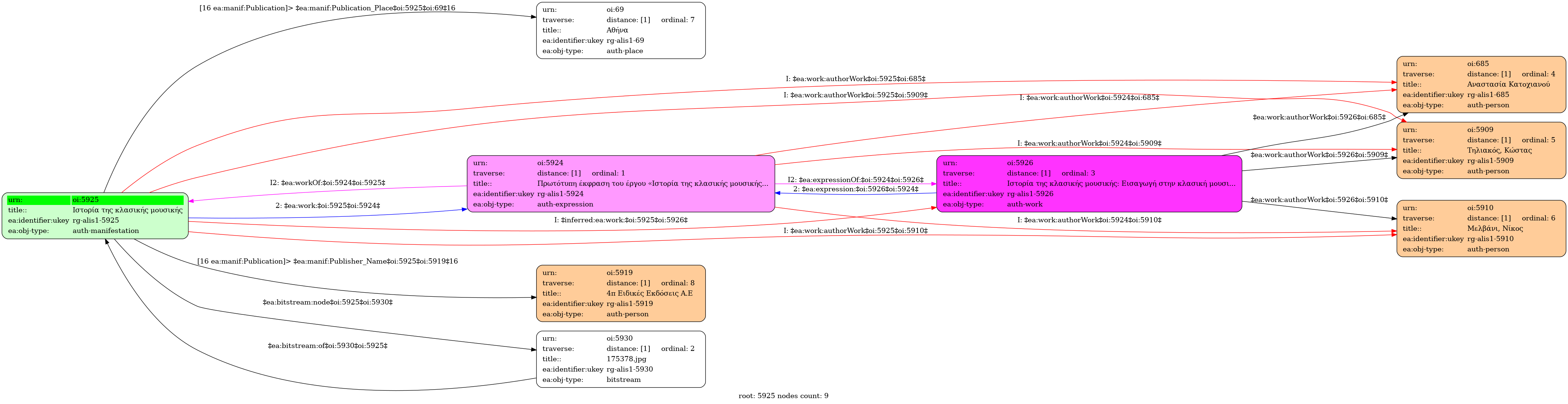Click the title 'Ιστορία της κλασικής μουσικής' in root node
The height and width of the screenshot is (404, 1568).
127,210
